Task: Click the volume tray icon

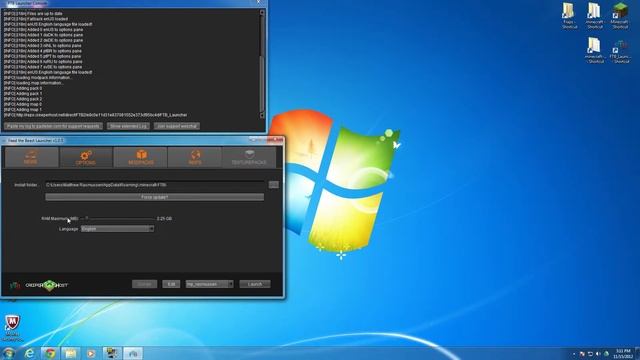Action: (598, 354)
